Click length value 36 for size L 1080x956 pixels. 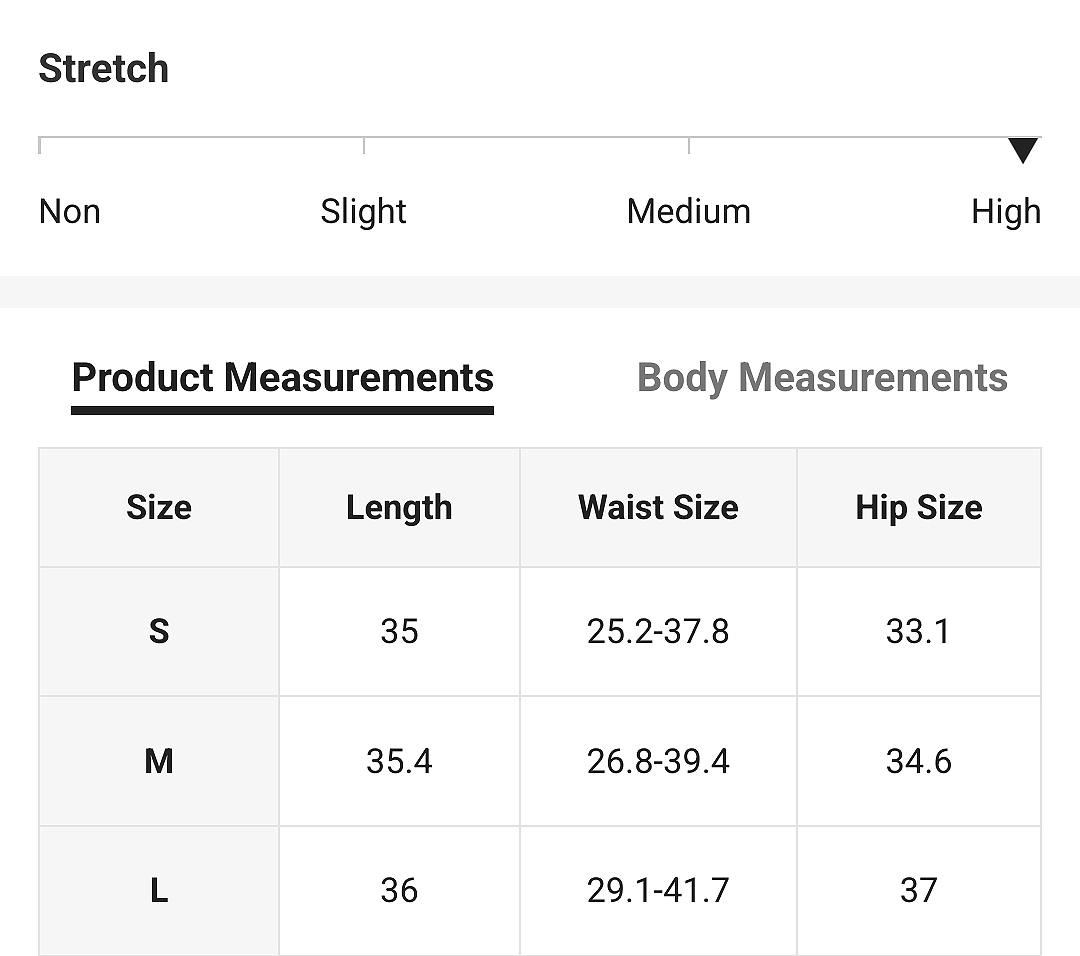tap(399, 891)
